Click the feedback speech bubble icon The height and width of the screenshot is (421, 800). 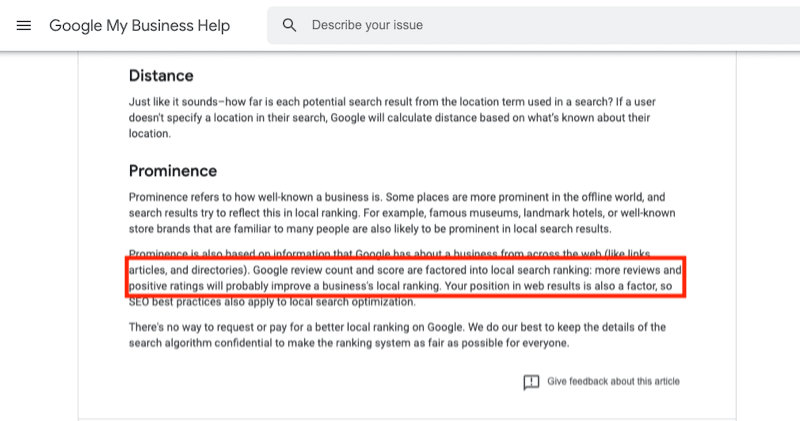click(x=532, y=382)
